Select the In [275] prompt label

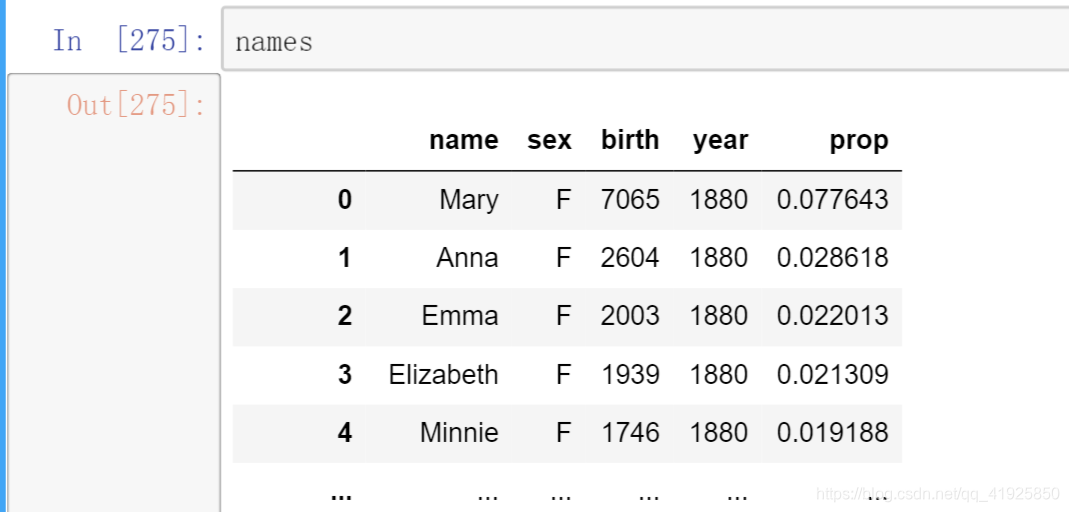click(x=130, y=41)
